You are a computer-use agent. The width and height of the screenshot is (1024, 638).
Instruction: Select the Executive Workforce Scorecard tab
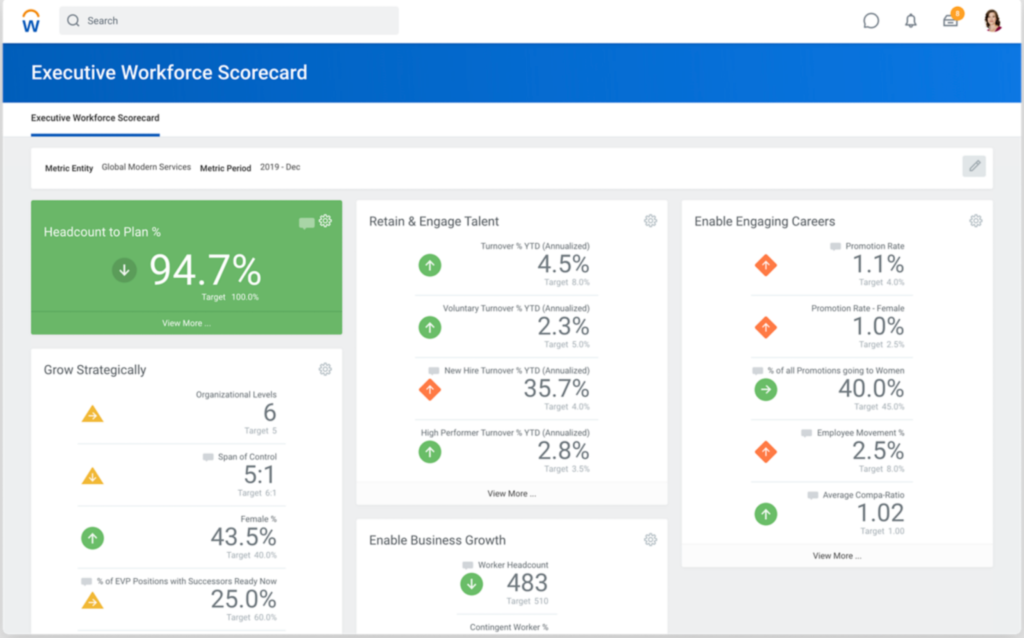click(94, 118)
